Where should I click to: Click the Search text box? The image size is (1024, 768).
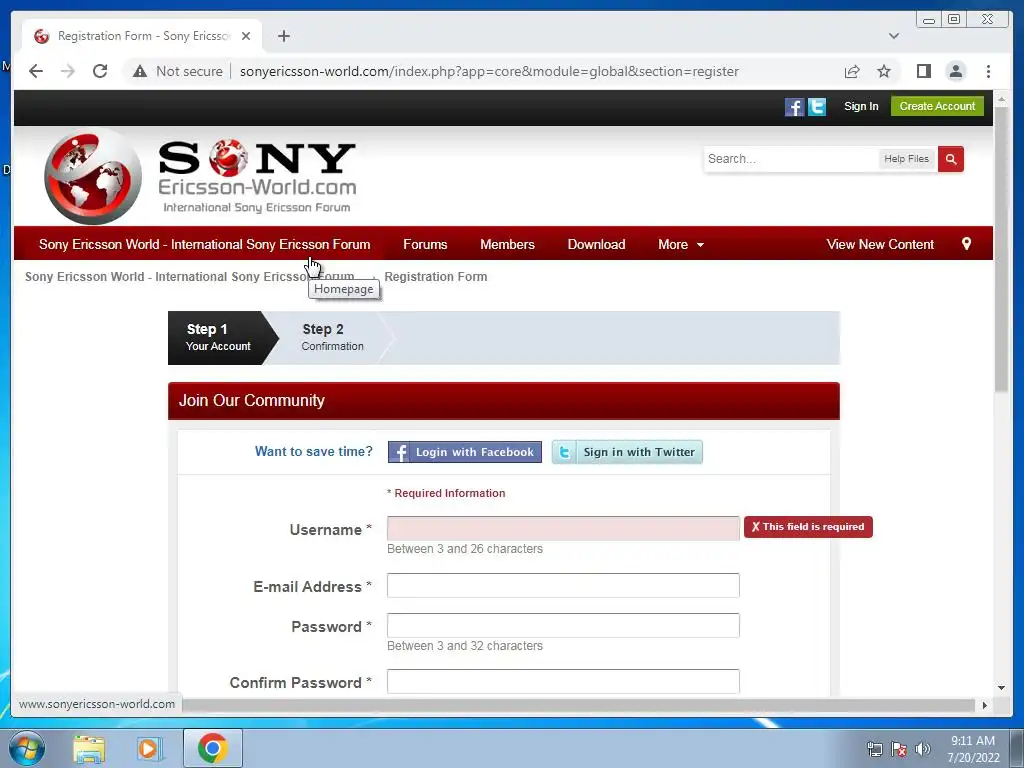790,159
